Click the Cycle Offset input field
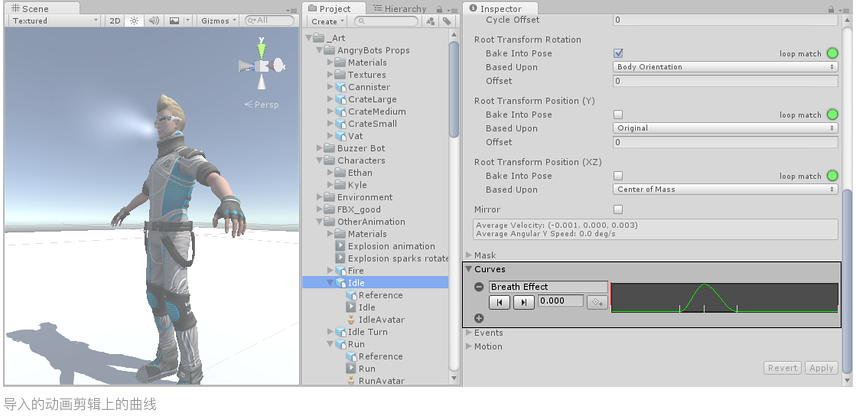 pyautogui.click(x=725, y=20)
